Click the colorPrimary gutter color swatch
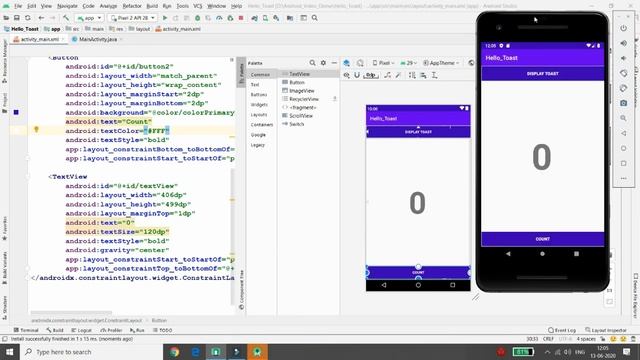This screenshot has width=640, height=360. pyautogui.click(x=16, y=112)
